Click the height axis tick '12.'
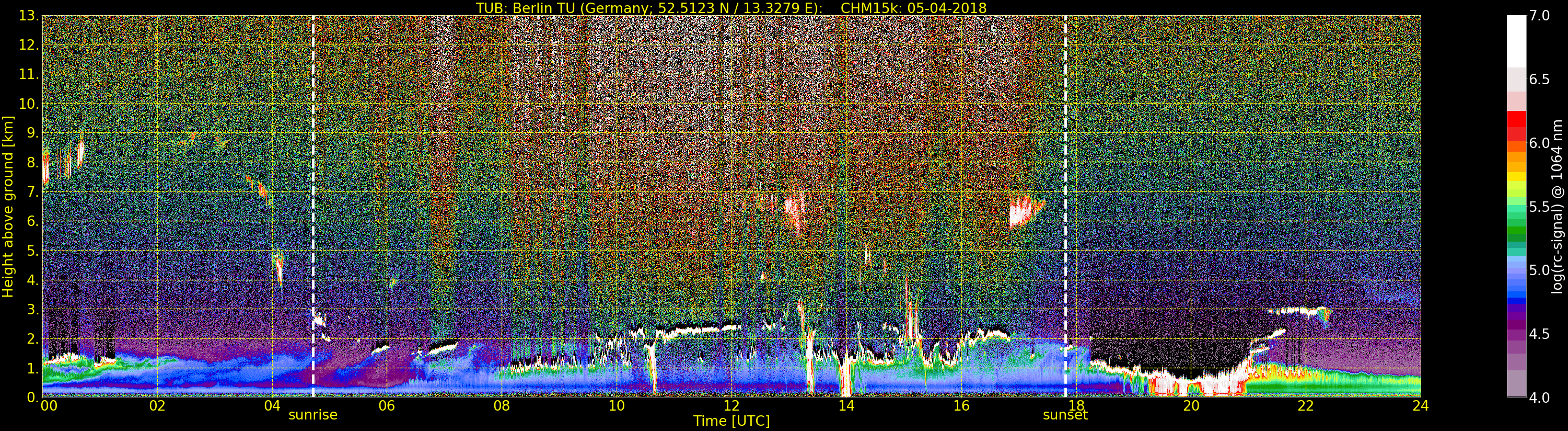The image size is (1568, 431). coord(28,46)
